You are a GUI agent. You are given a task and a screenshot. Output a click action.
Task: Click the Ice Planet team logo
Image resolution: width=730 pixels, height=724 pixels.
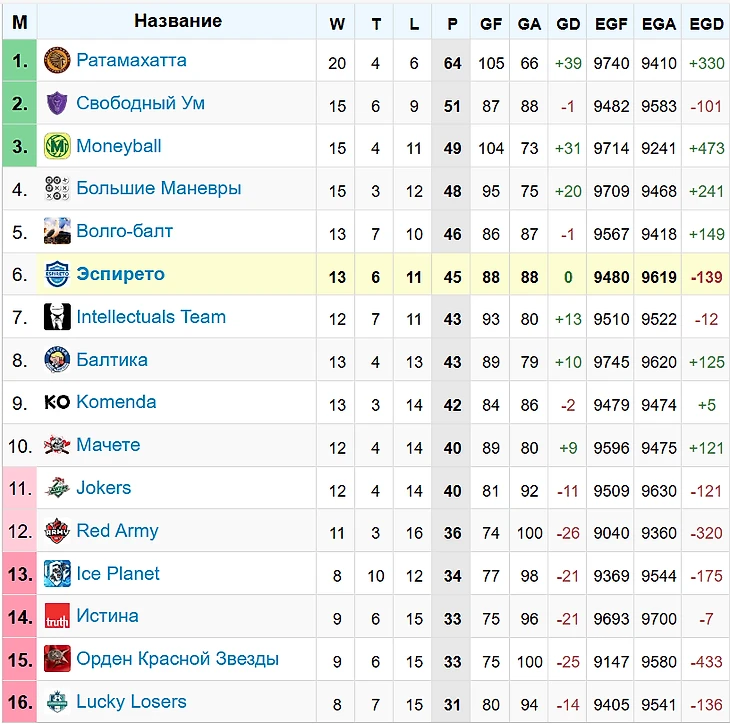point(57,574)
